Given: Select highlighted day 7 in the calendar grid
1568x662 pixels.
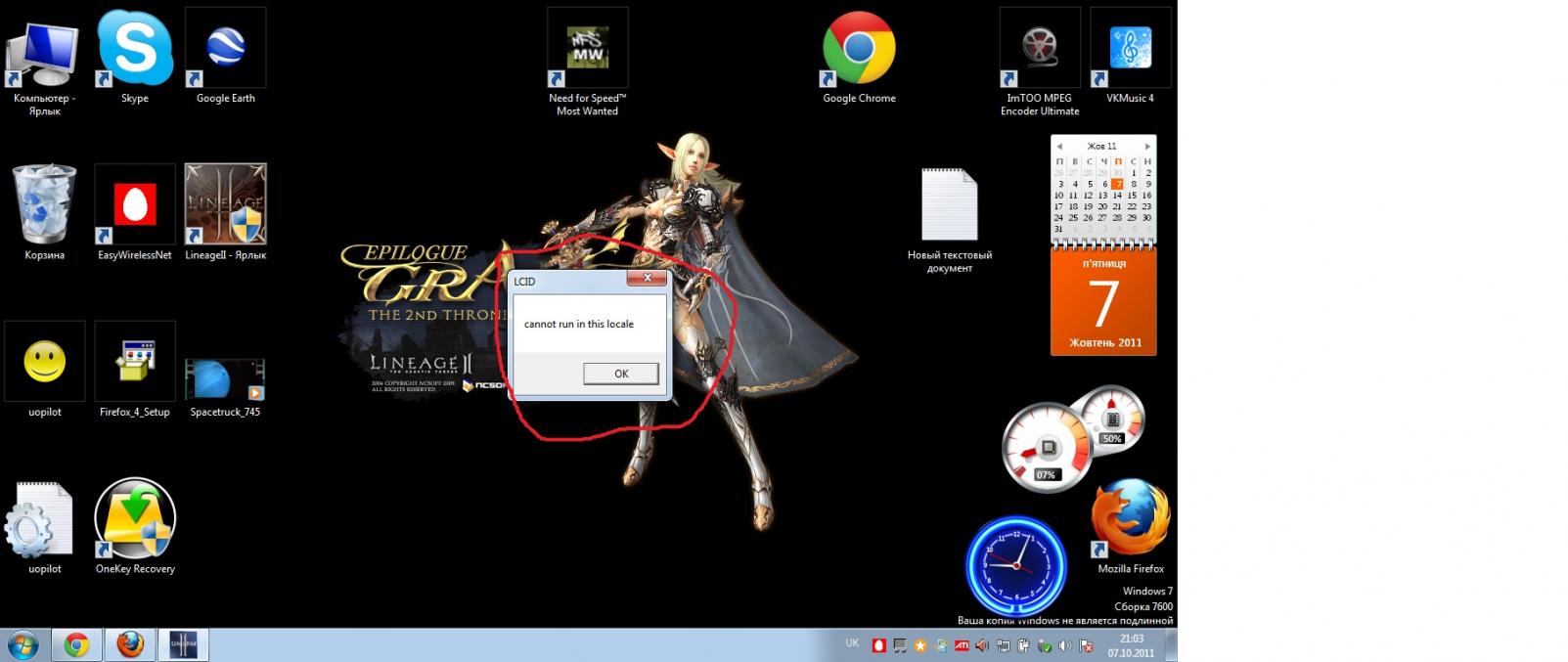Looking at the screenshot, I should pyautogui.click(x=1117, y=184).
